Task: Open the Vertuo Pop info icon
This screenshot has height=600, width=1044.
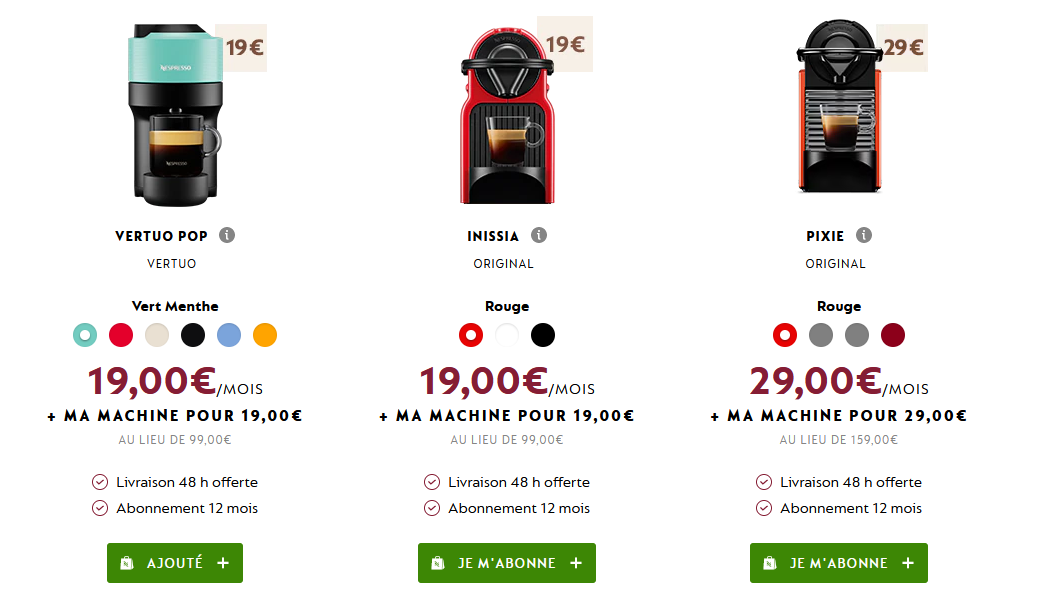Action: 227,236
